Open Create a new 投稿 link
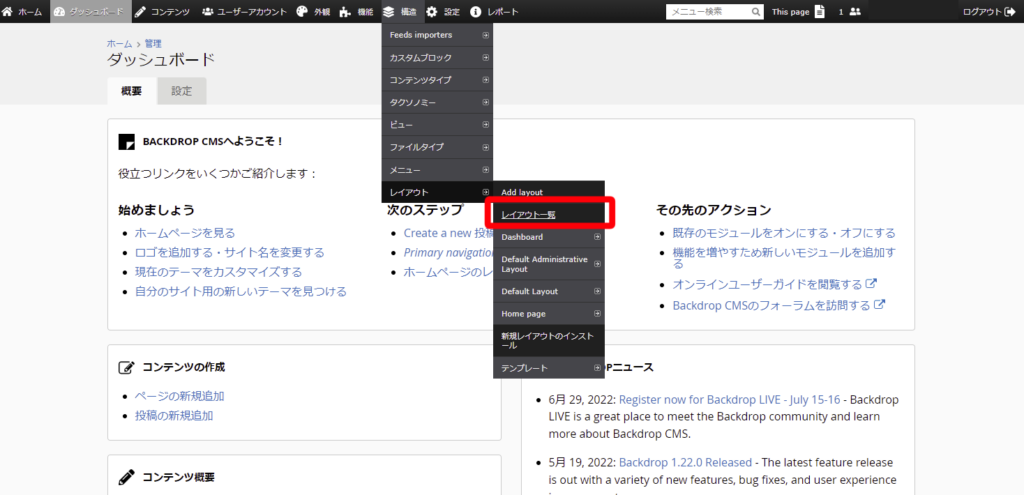 (448, 233)
